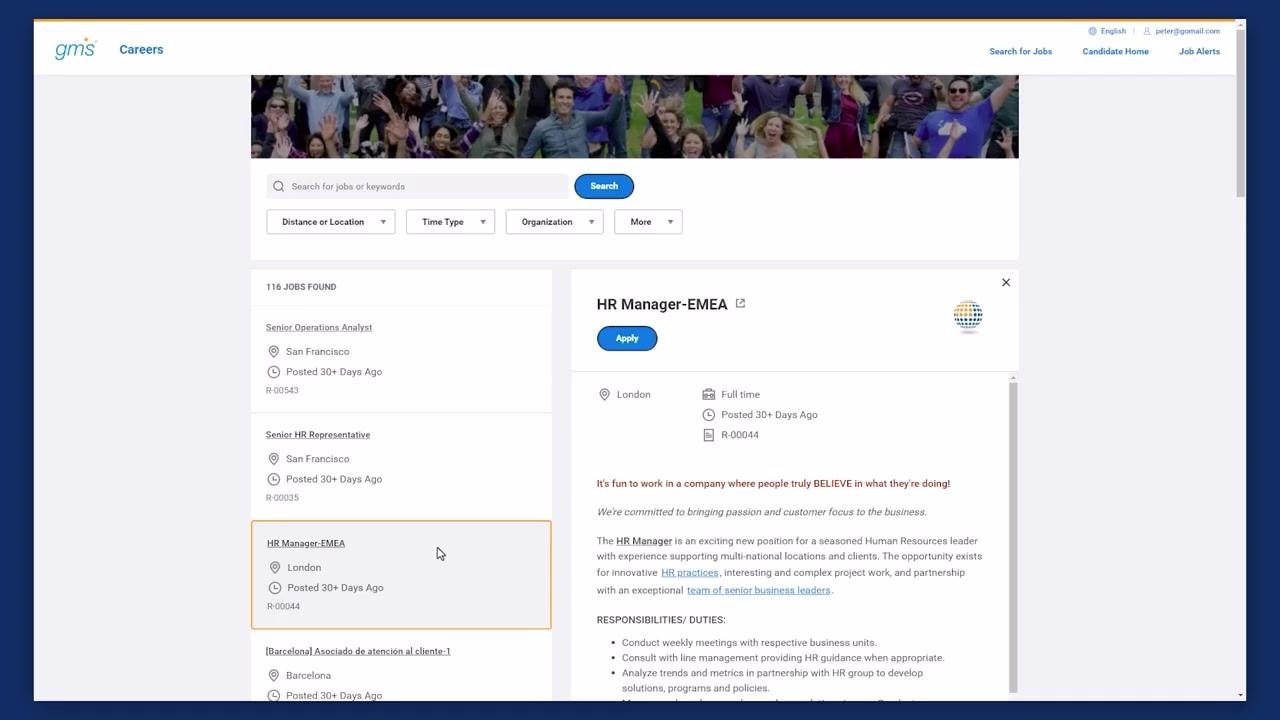Click the document icon beside R-00044 in details
1280x720 pixels.
pyautogui.click(x=708, y=435)
